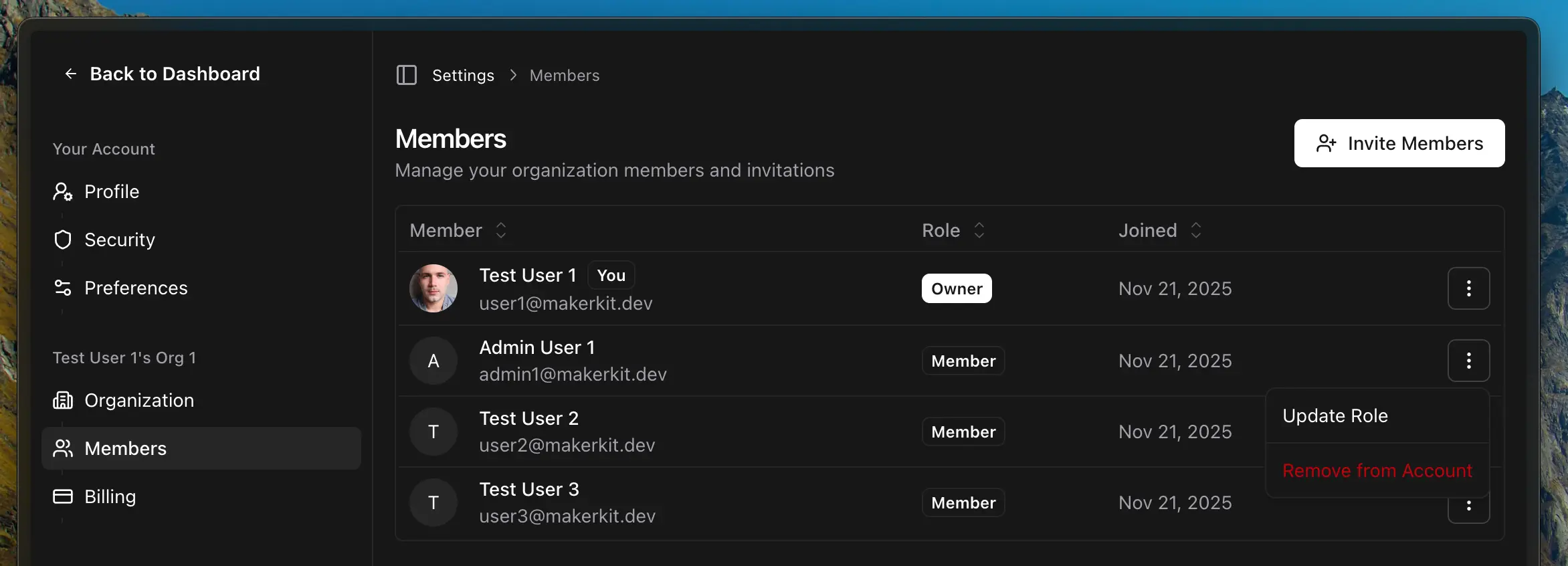Screen dimensions: 1568x566
Task: Toggle the sidebar panel icon
Action: tap(406, 75)
